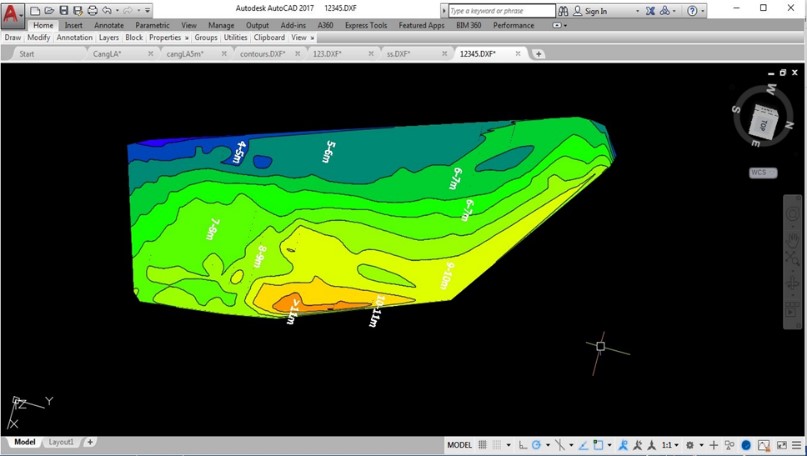
Task: Cycle ribbon minimize state button
Action: click(559, 25)
